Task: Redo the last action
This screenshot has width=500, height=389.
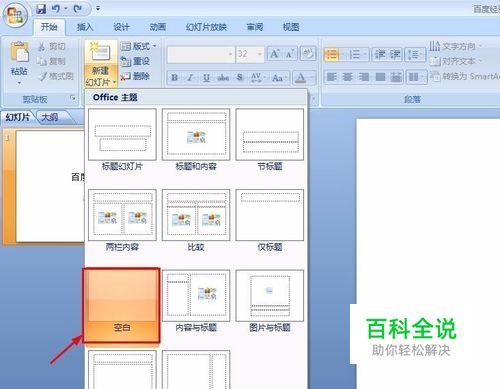Action: click(78, 9)
